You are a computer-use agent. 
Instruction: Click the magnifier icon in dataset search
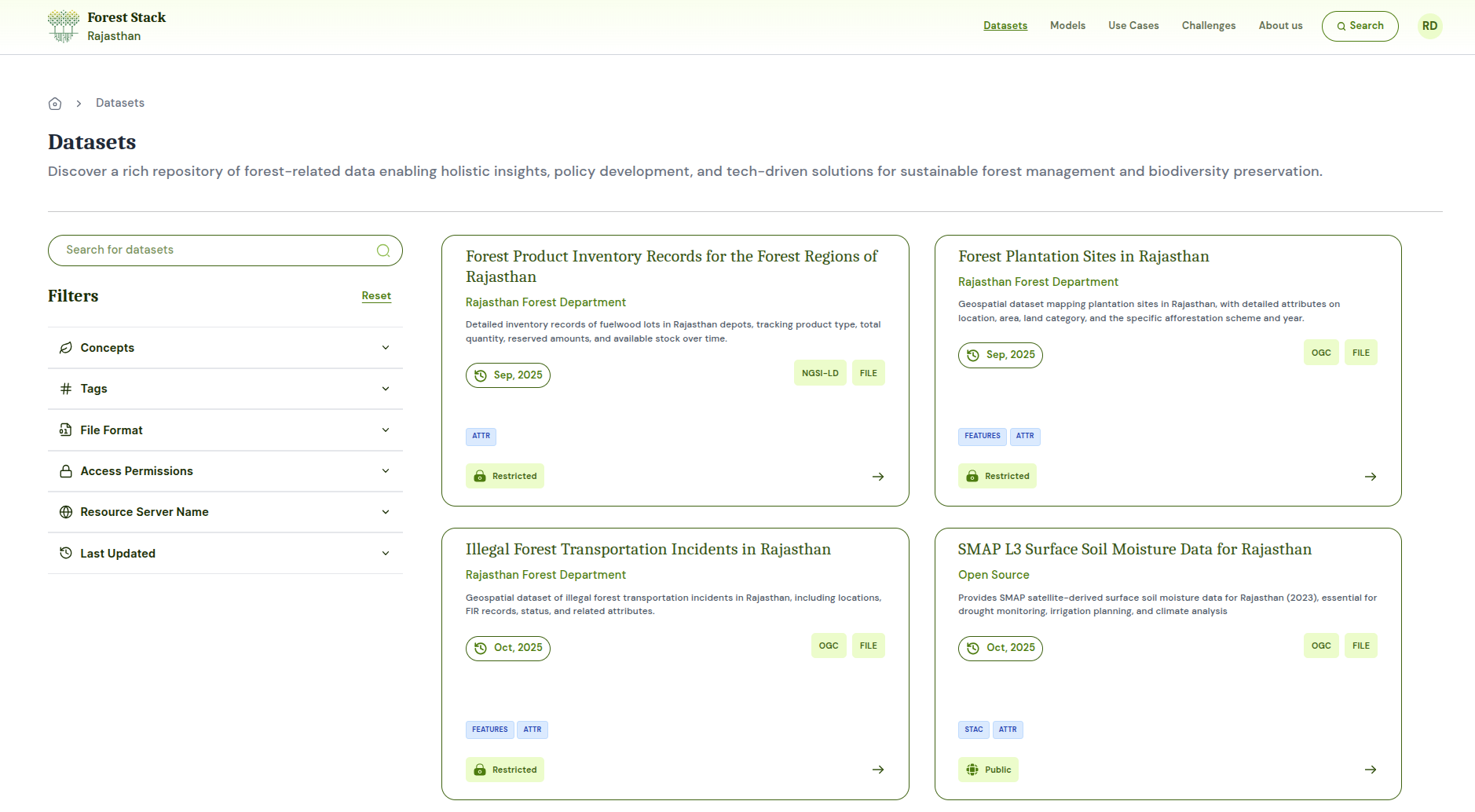pos(383,251)
